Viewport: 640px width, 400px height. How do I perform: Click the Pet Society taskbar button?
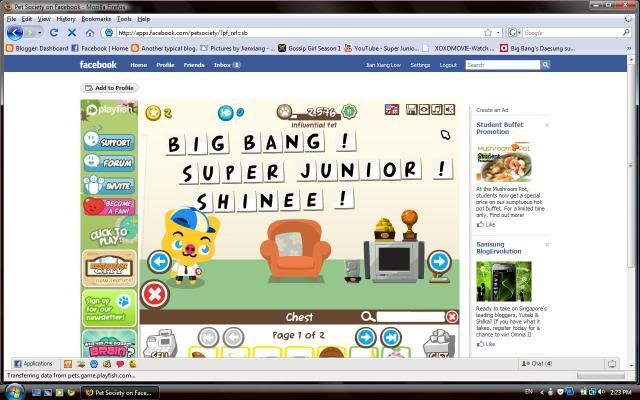120,393
